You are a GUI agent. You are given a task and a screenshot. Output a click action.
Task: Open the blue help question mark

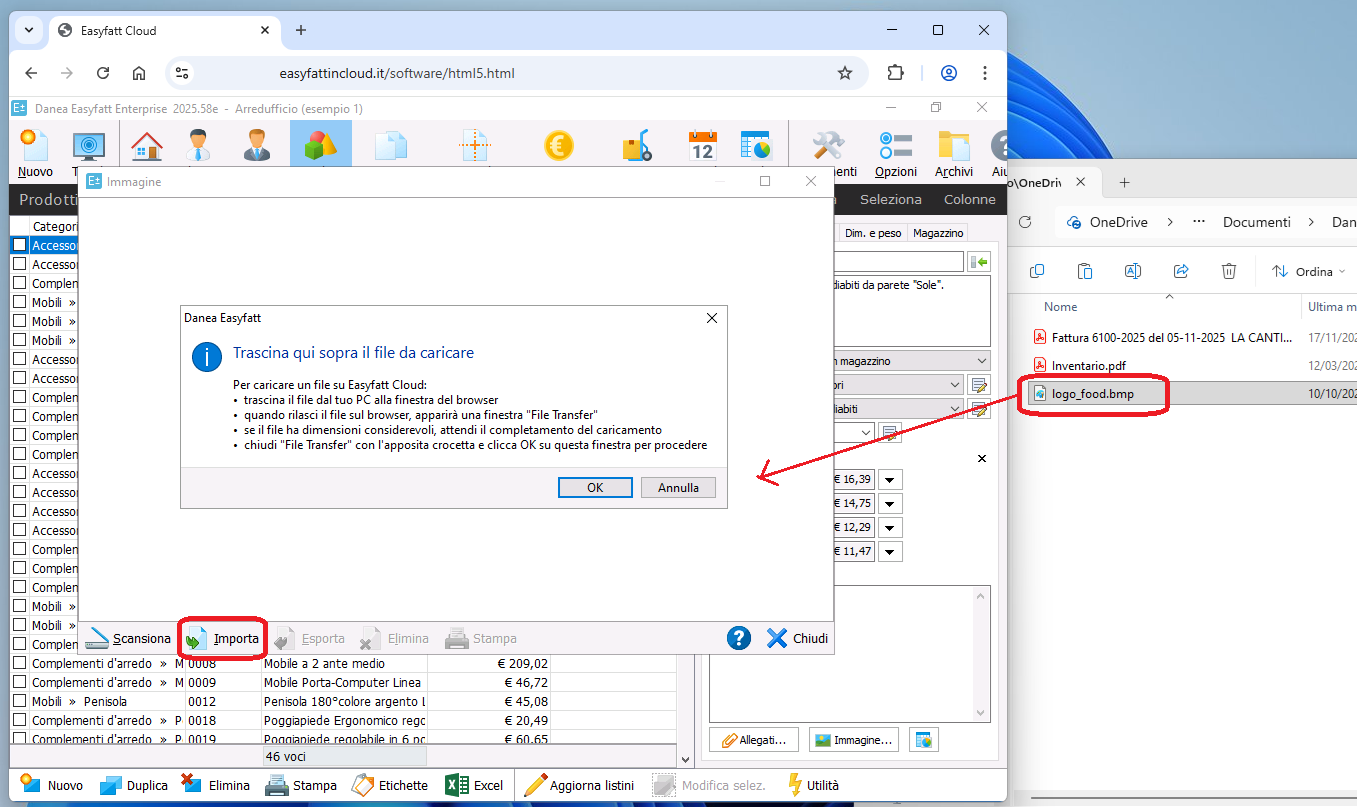(x=738, y=638)
